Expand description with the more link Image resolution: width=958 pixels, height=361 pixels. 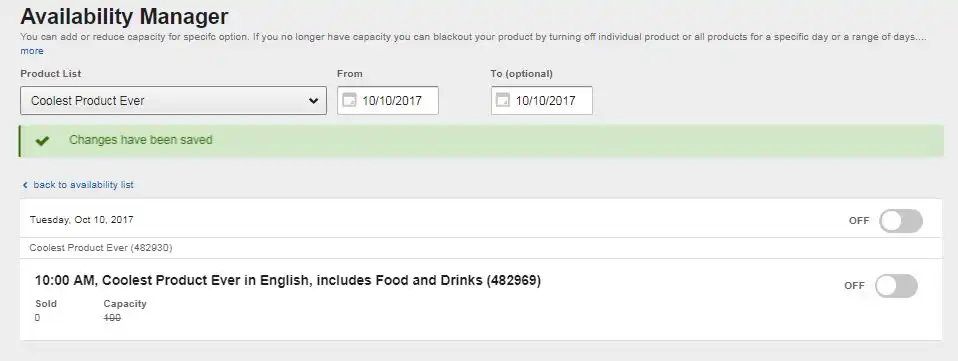(x=32, y=51)
